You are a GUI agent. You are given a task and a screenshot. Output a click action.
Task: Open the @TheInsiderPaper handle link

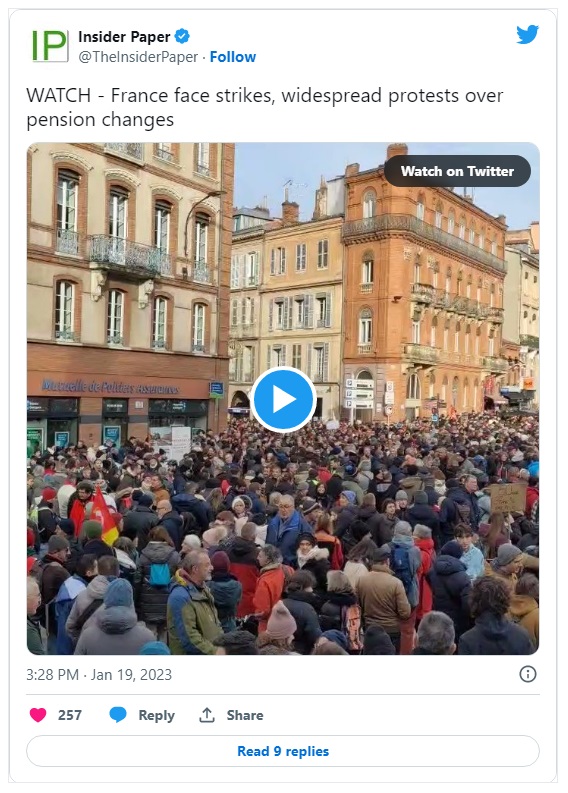(x=138, y=57)
